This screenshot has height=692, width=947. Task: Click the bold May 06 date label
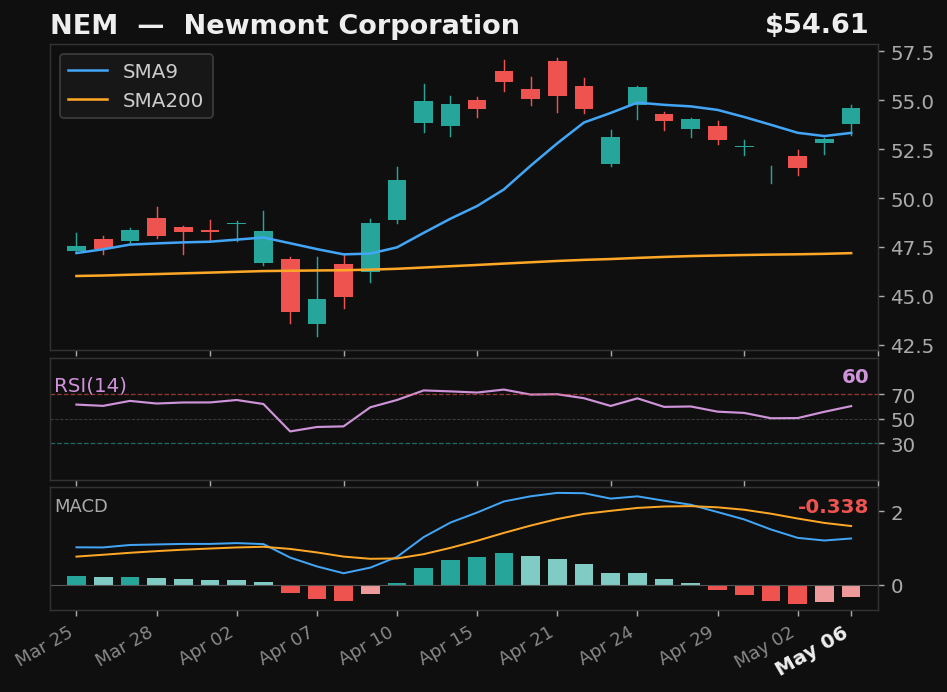(x=812, y=650)
